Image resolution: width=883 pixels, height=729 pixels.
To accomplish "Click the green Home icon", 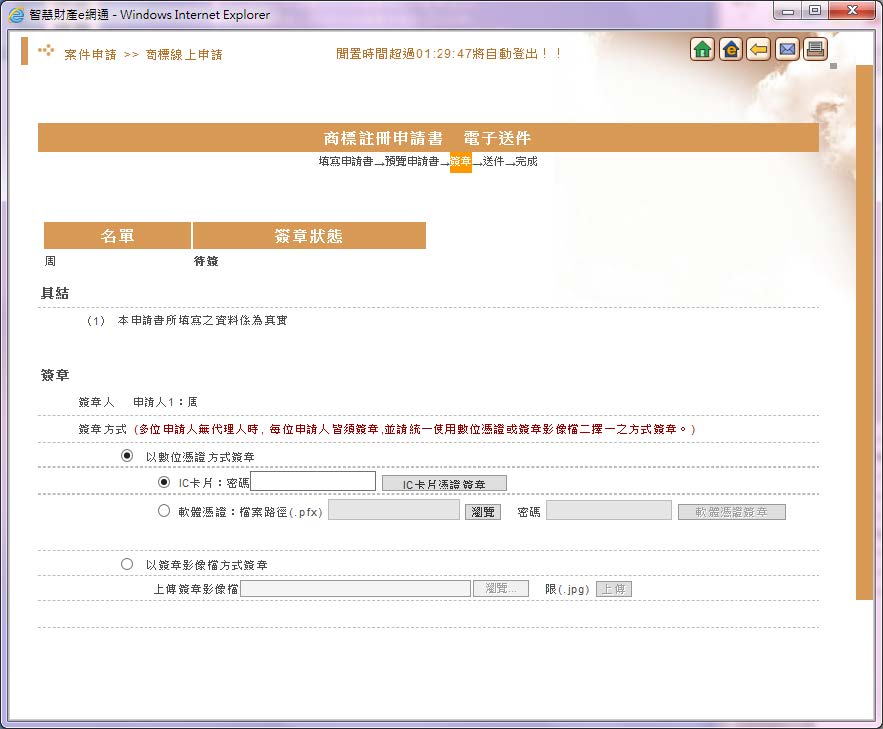I will click(703, 47).
